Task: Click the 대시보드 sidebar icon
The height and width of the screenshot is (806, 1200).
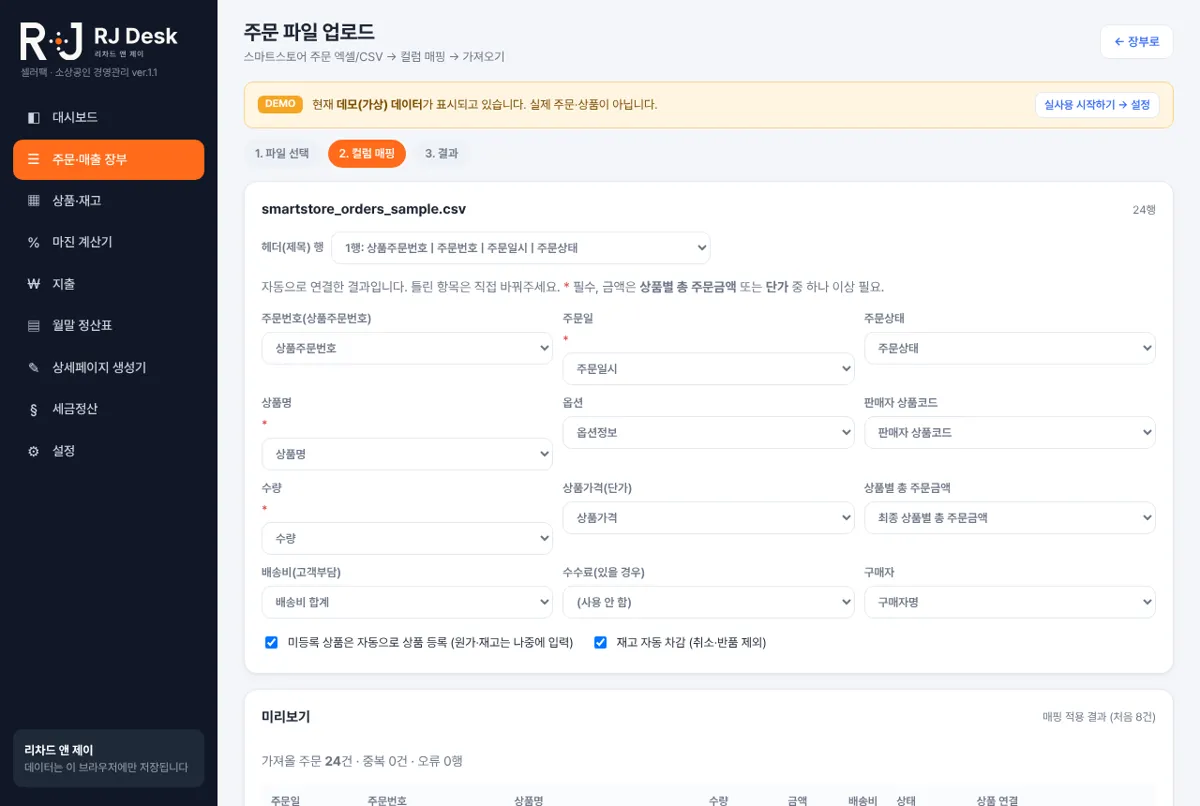Action: 34,118
